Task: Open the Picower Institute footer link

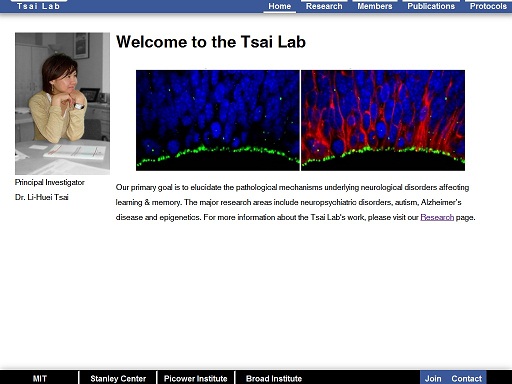Action: pyautogui.click(x=196, y=378)
